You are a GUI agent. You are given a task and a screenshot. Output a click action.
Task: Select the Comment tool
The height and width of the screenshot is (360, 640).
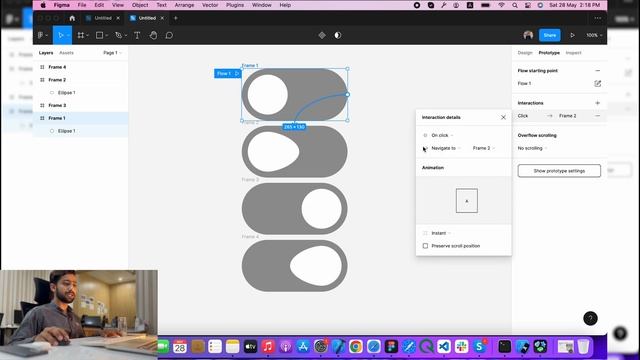[169, 36]
